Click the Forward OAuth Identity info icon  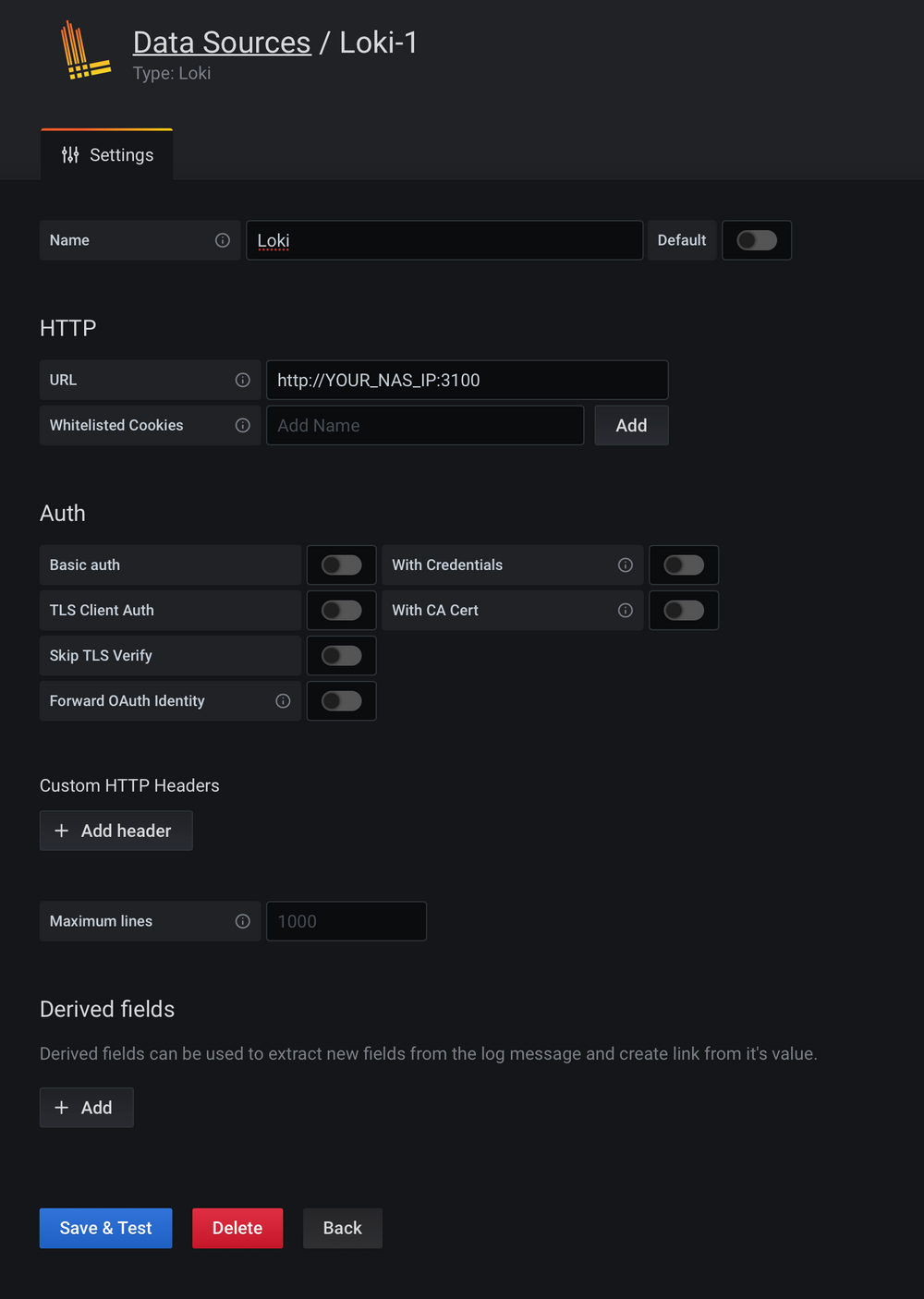(x=284, y=700)
